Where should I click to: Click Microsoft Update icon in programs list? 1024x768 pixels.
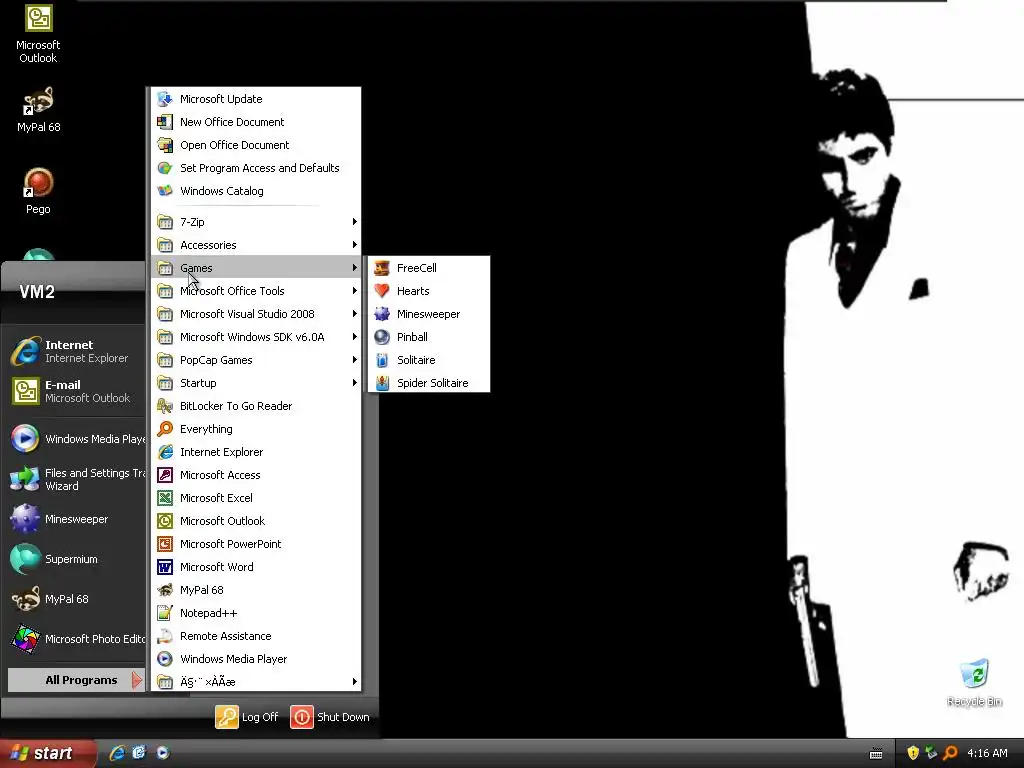[x=165, y=99]
